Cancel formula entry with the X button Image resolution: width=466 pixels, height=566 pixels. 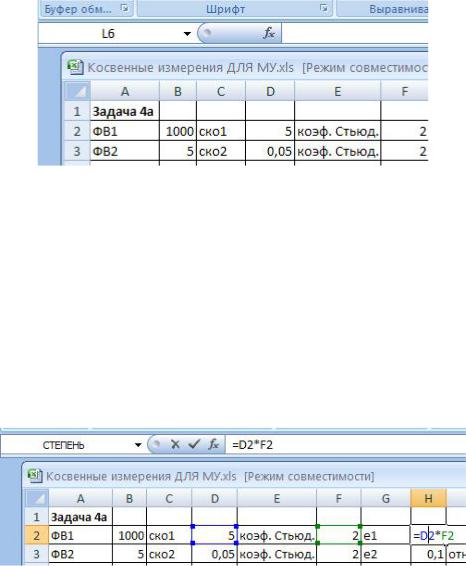tap(175, 444)
